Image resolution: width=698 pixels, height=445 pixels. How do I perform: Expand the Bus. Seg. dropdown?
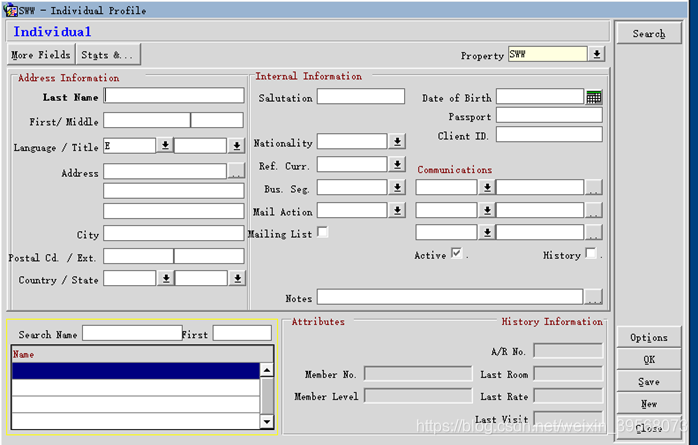click(397, 187)
